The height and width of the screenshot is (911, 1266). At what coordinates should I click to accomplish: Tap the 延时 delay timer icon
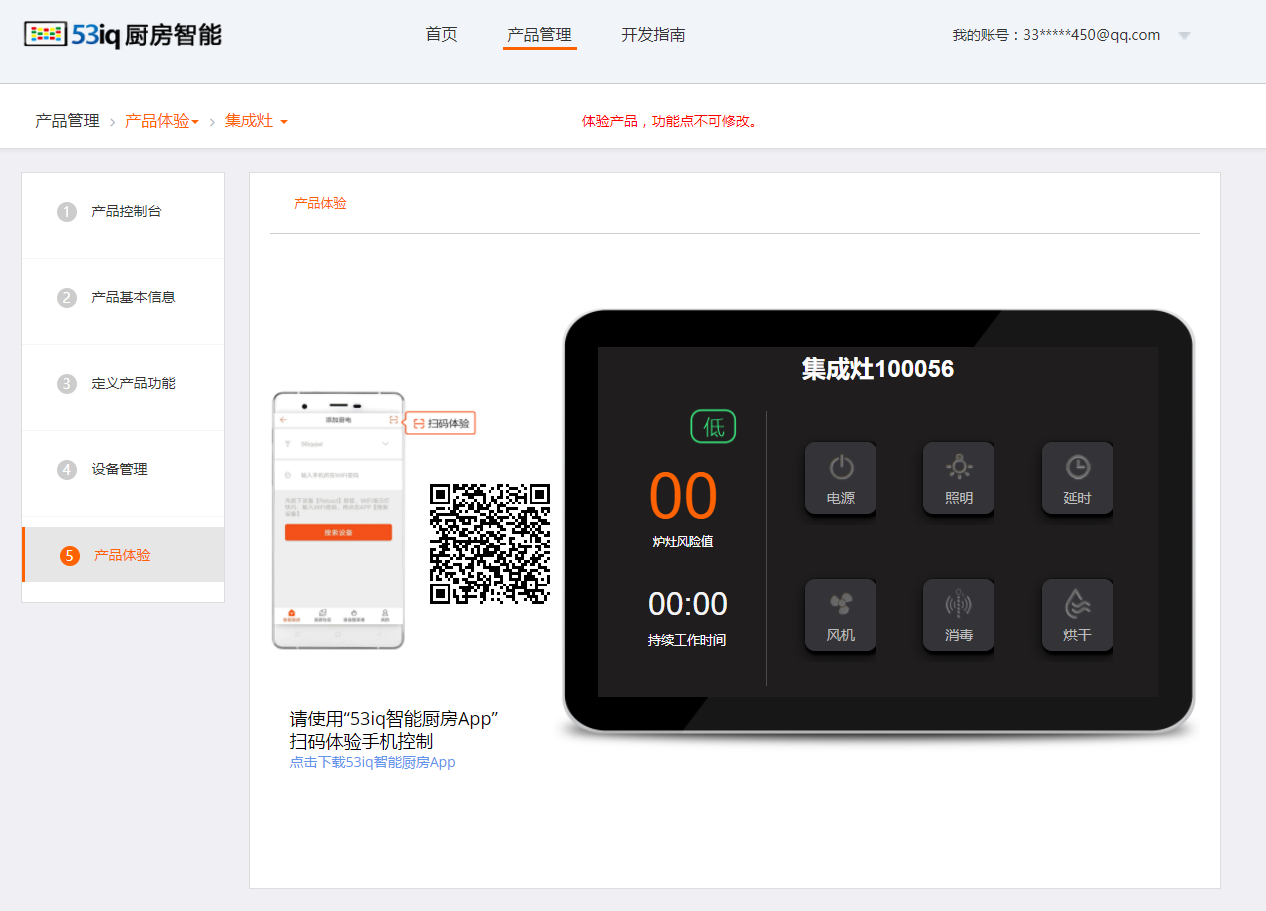pos(1077,478)
